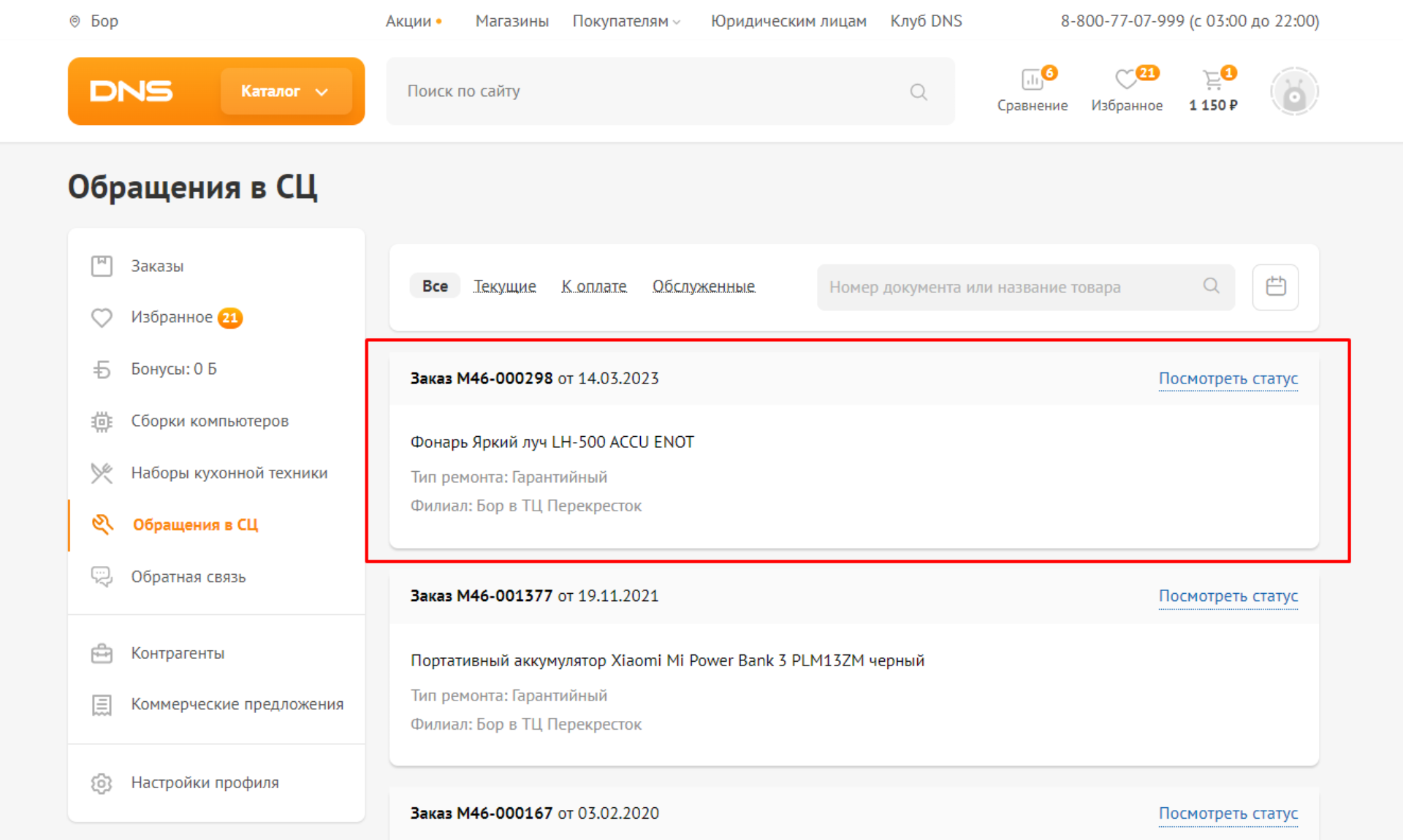Image resolution: width=1403 pixels, height=840 pixels.
Task: Click the briefcase Контрагенты icon
Action: (x=102, y=653)
